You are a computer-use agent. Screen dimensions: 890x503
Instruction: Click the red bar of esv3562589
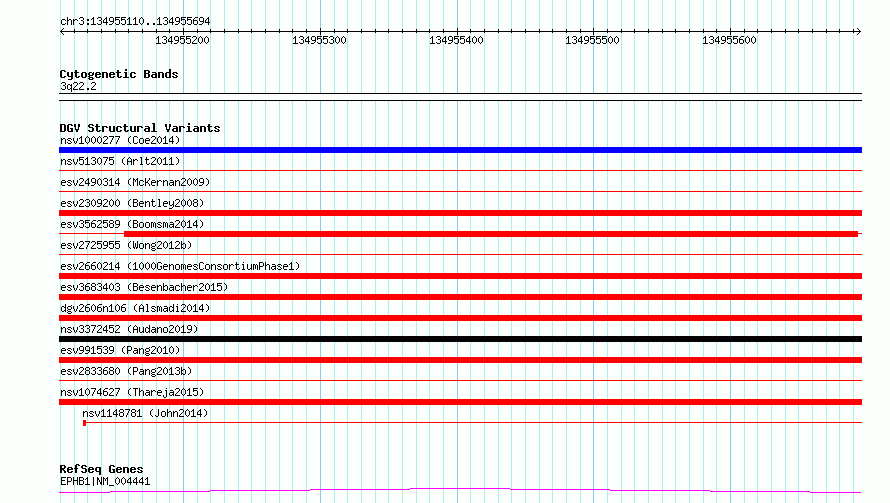[491, 234]
